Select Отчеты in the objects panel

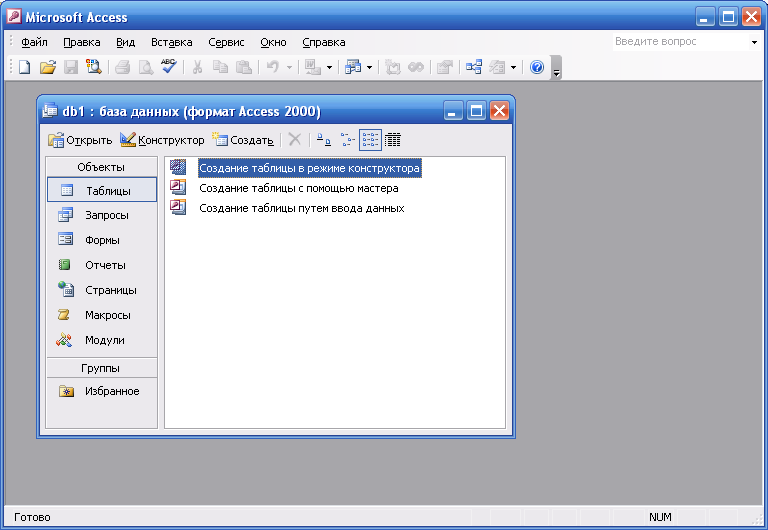(102, 265)
